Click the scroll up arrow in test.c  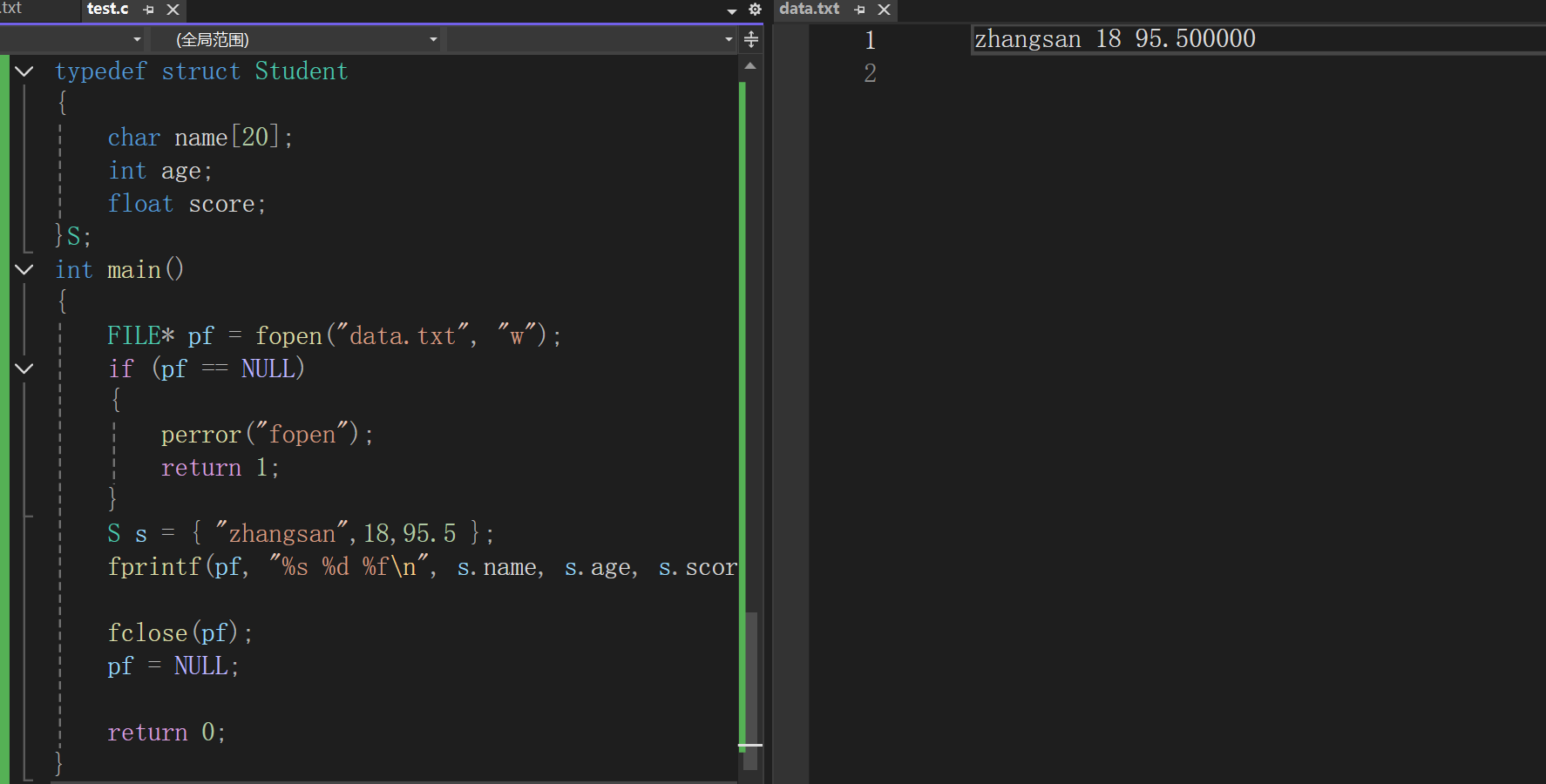click(x=750, y=66)
